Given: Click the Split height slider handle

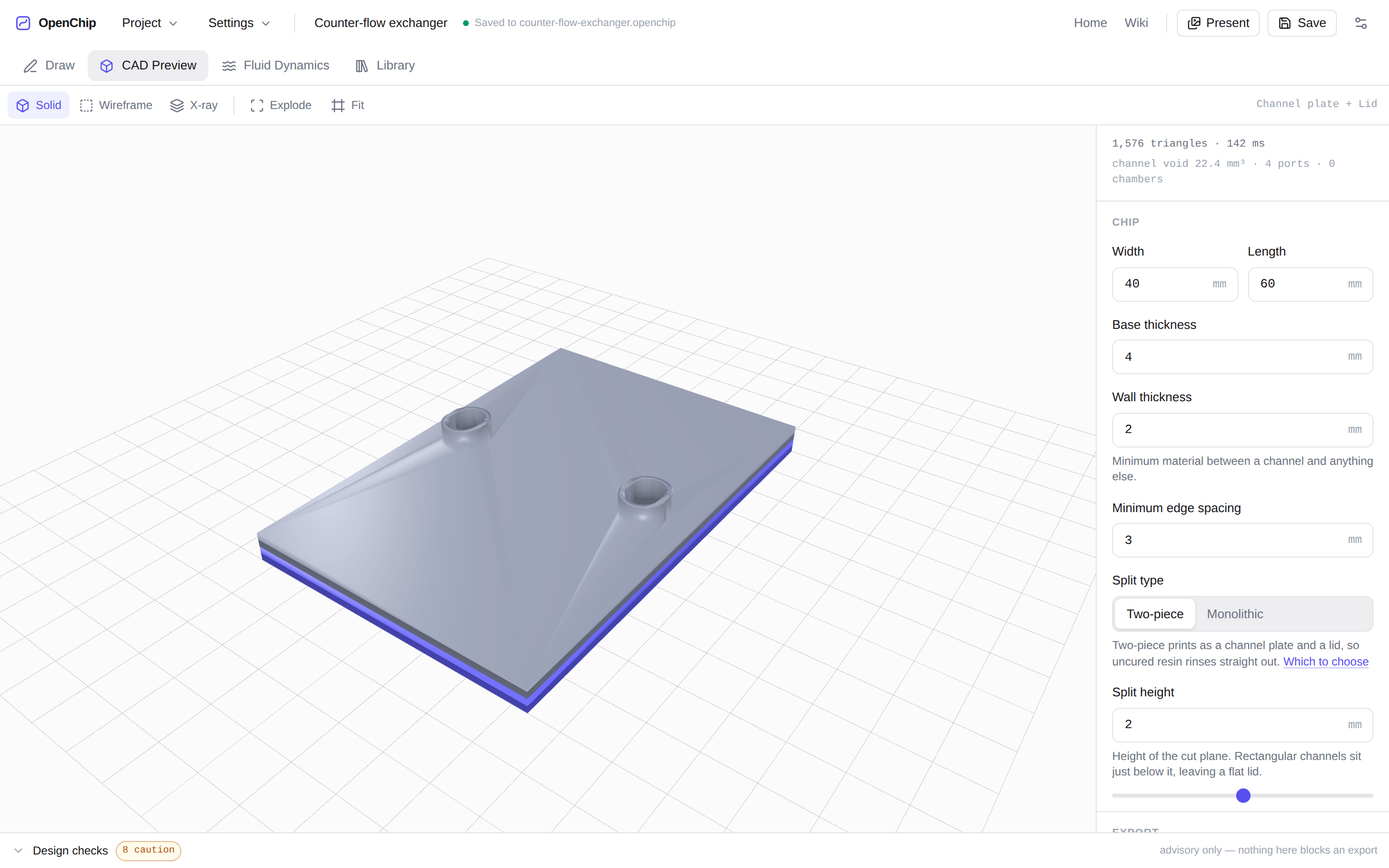Looking at the screenshot, I should [1243, 796].
